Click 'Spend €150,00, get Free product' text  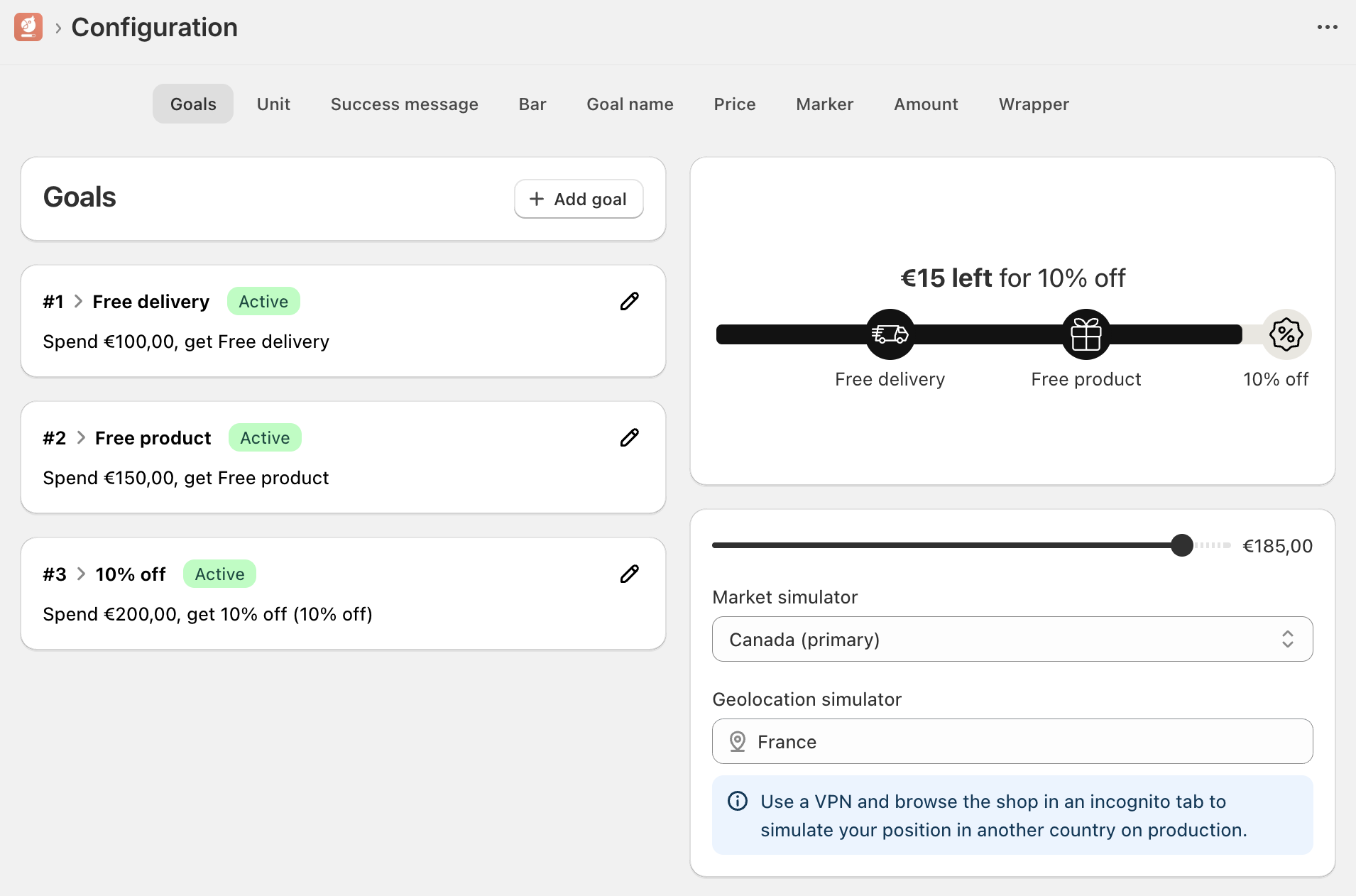186,478
